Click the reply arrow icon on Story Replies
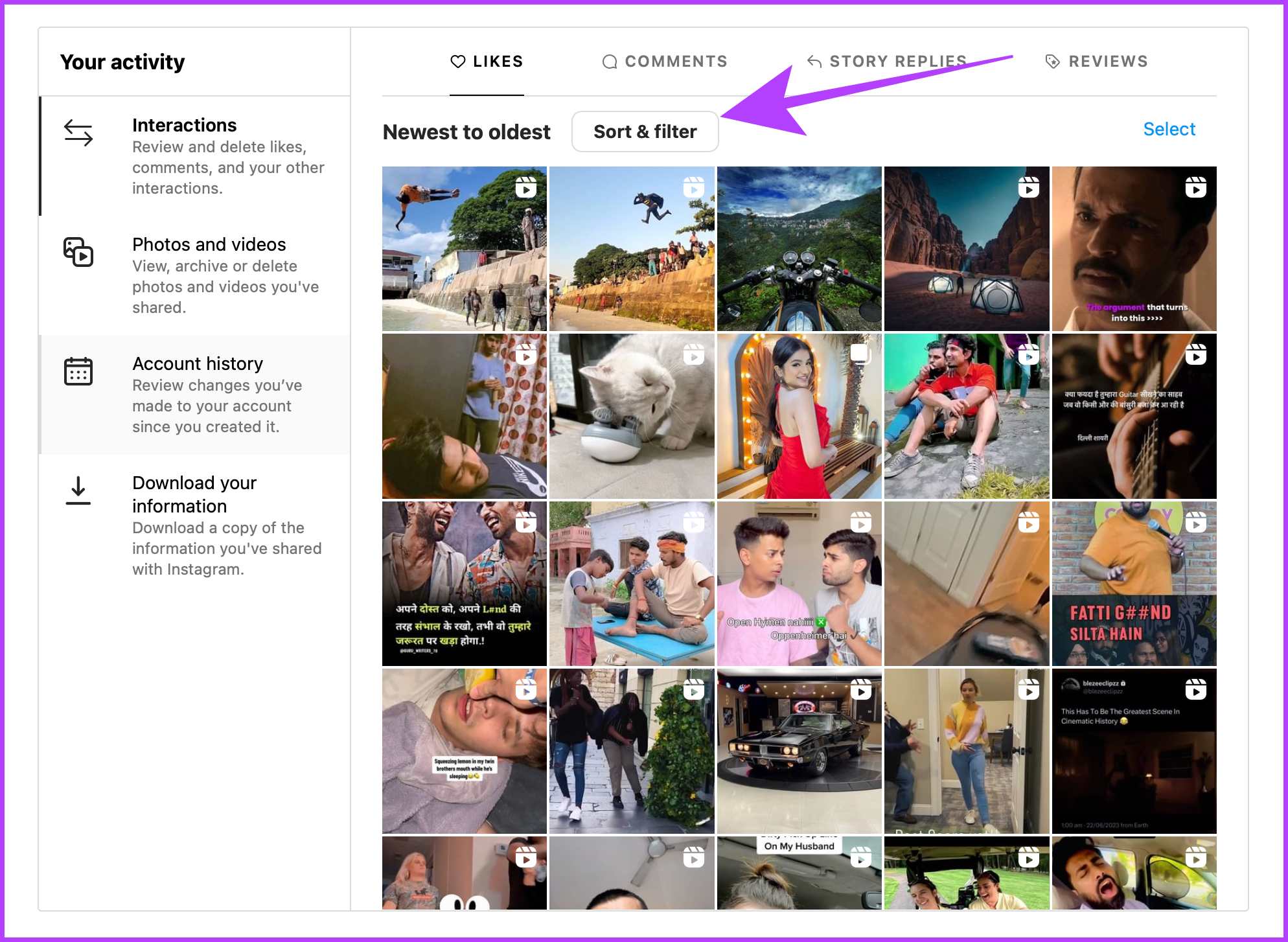The height and width of the screenshot is (942, 1288). click(x=814, y=62)
